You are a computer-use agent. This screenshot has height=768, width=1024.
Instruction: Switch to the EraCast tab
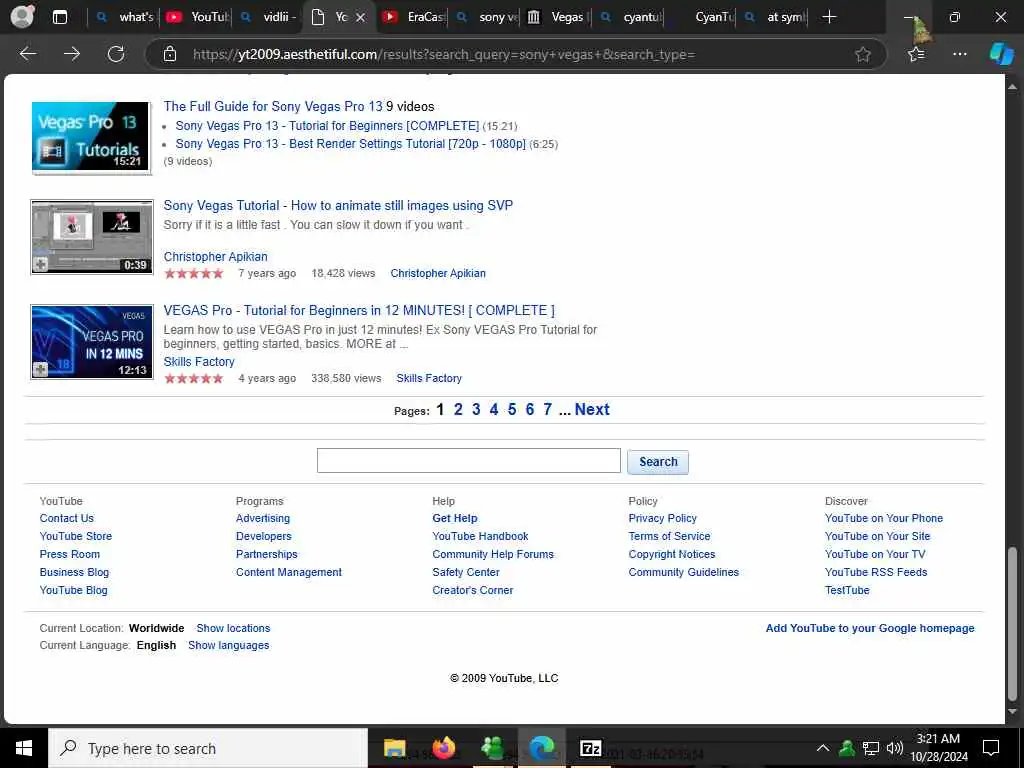413,17
